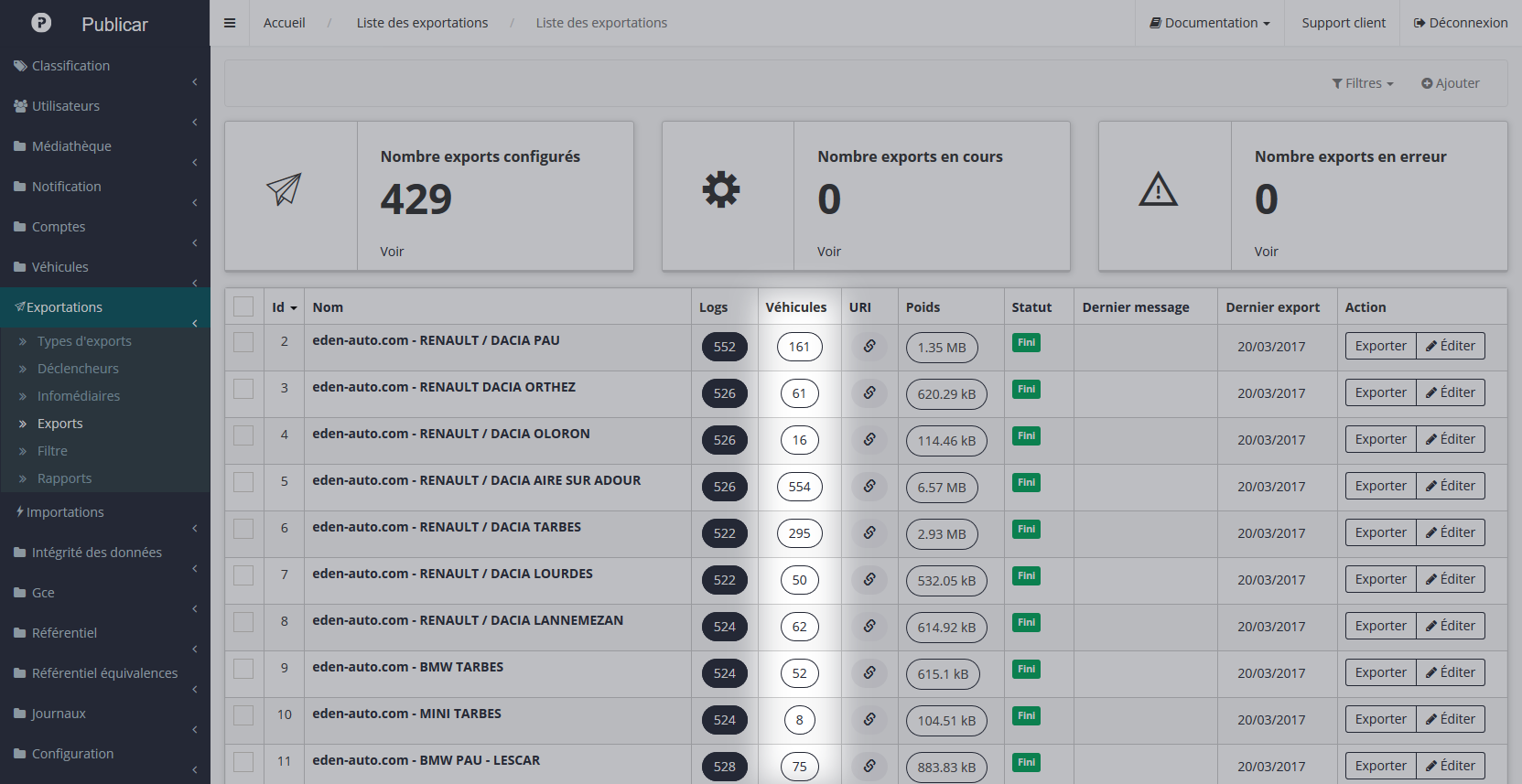Expand the Utilisateurs menu chevron

coord(195,123)
